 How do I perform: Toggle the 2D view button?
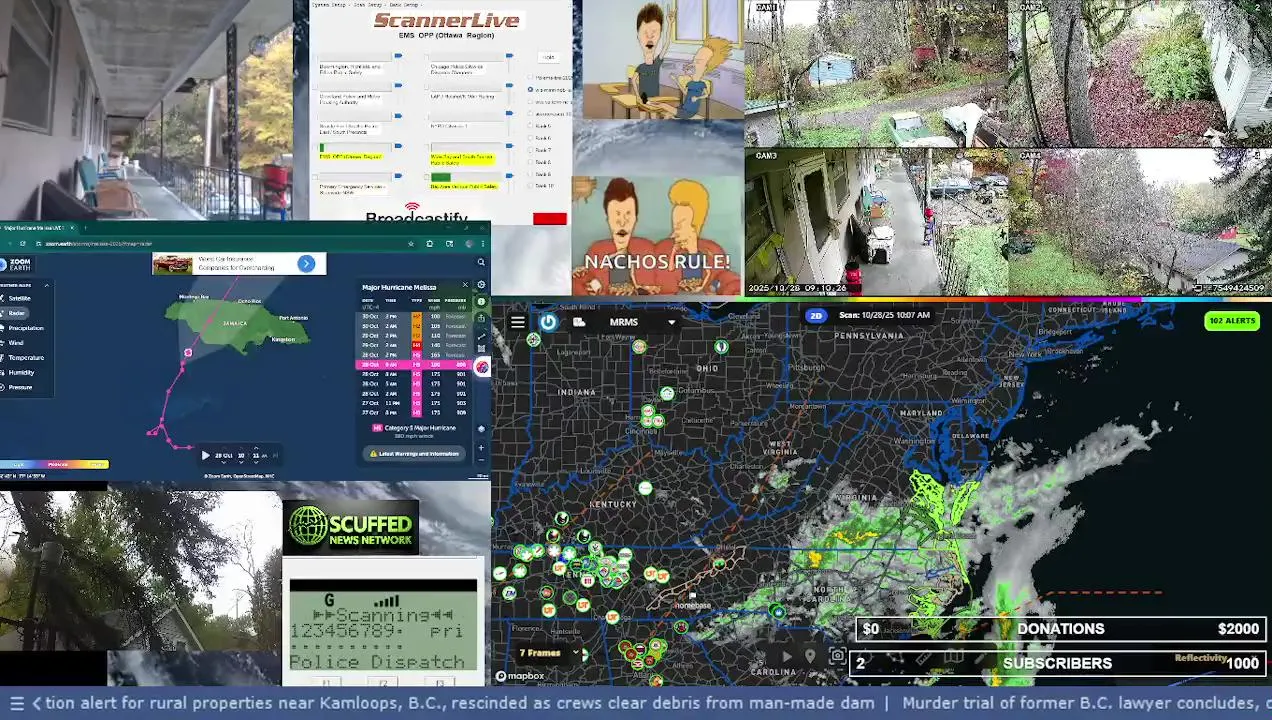[816, 316]
